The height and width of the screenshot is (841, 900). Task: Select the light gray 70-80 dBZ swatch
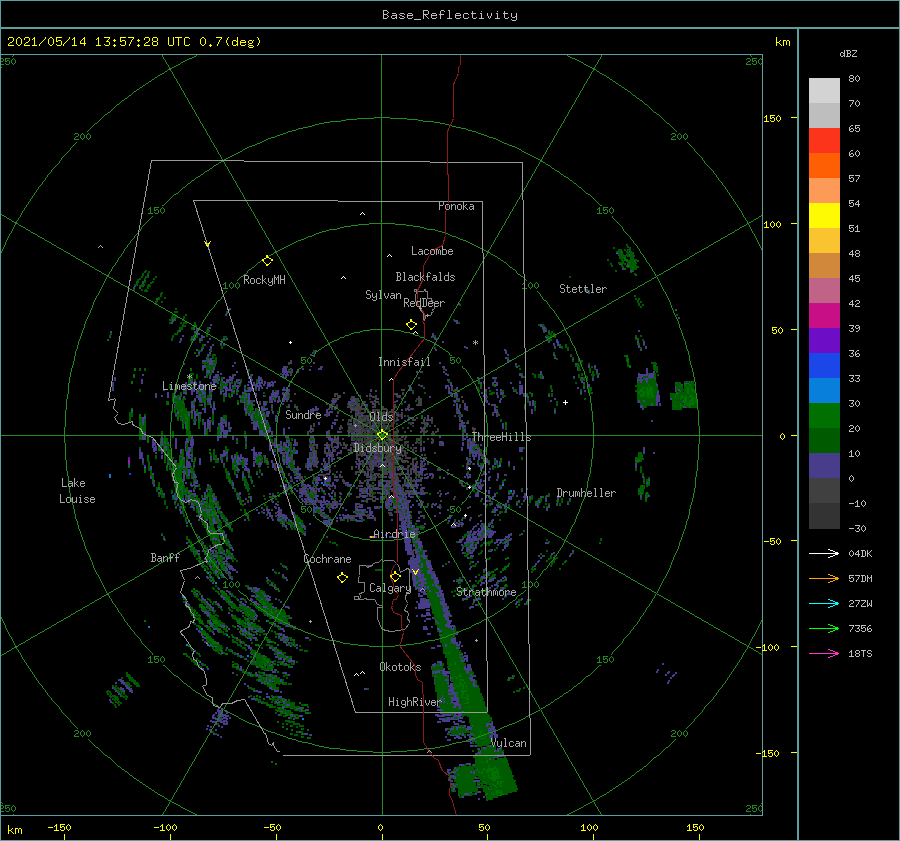coord(824,91)
